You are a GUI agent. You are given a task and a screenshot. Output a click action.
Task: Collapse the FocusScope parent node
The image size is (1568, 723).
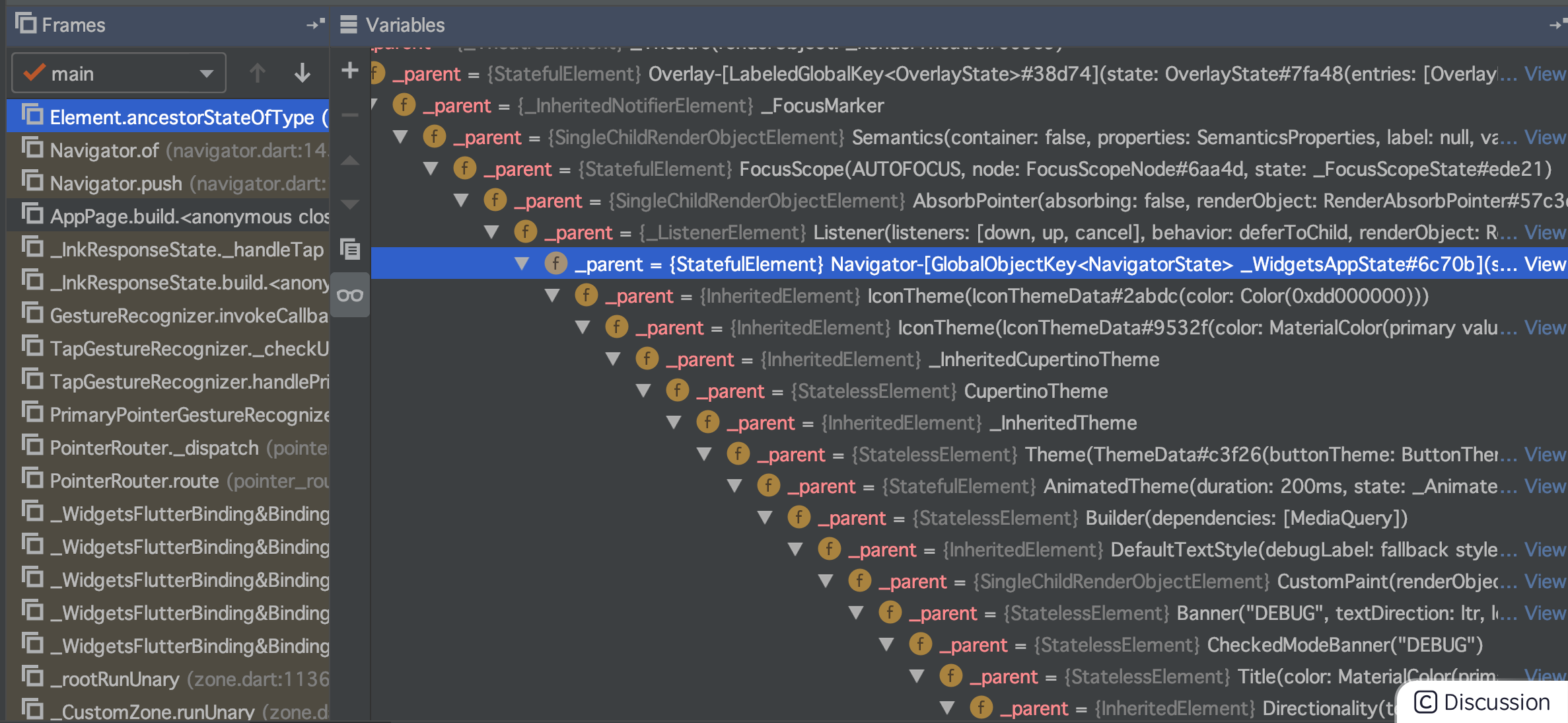[431, 169]
